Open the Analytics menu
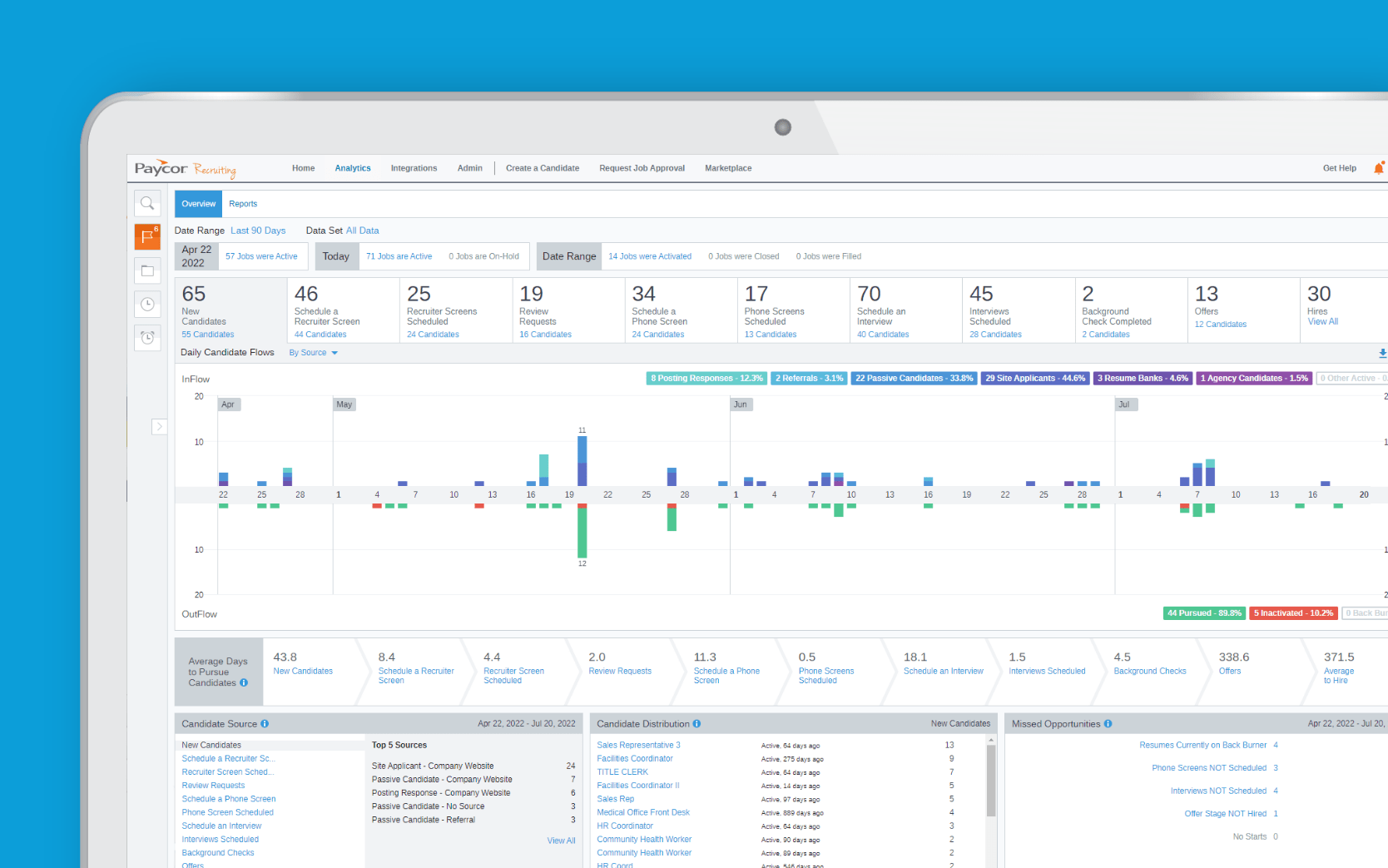Screen dimensions: 1388x868 353,168
